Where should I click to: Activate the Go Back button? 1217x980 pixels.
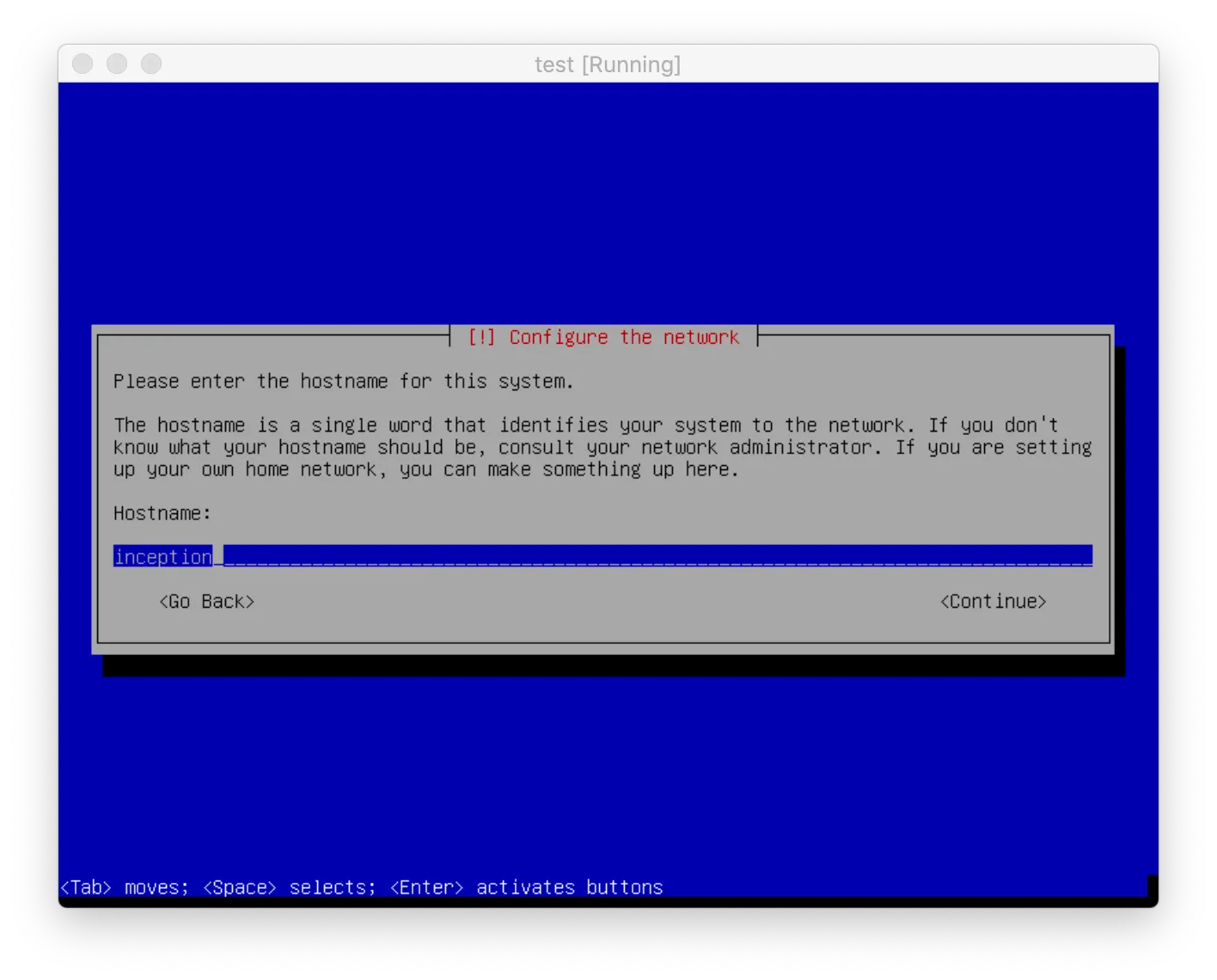[x=207, y=602]
